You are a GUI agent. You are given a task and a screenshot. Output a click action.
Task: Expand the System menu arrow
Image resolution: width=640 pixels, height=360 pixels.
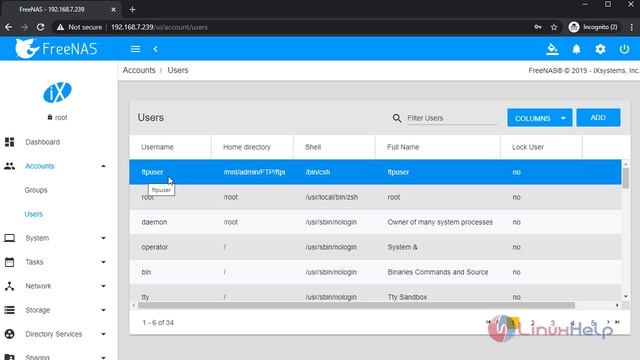click(103, 238)
